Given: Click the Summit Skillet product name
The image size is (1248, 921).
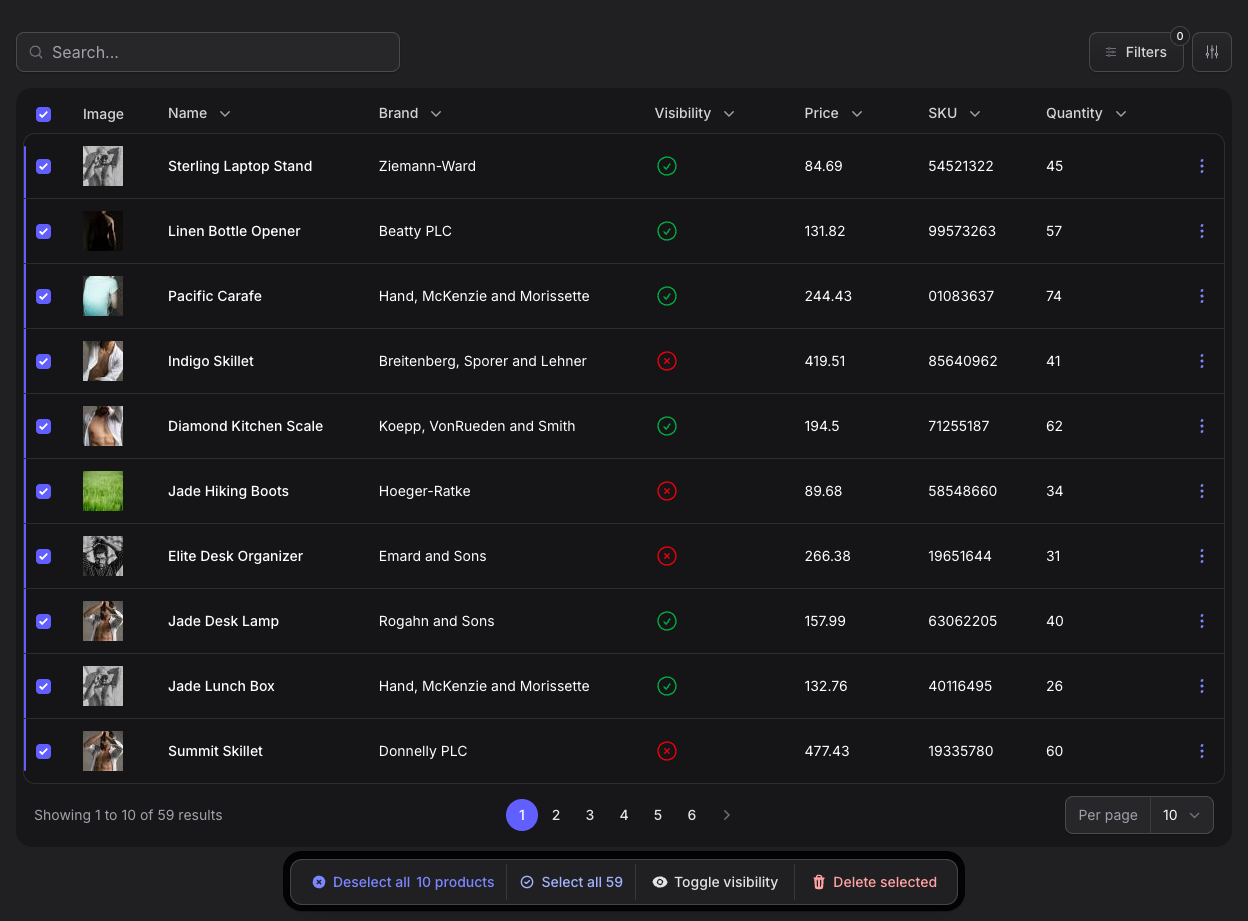Looking at the screenshot, I should 215,751.
